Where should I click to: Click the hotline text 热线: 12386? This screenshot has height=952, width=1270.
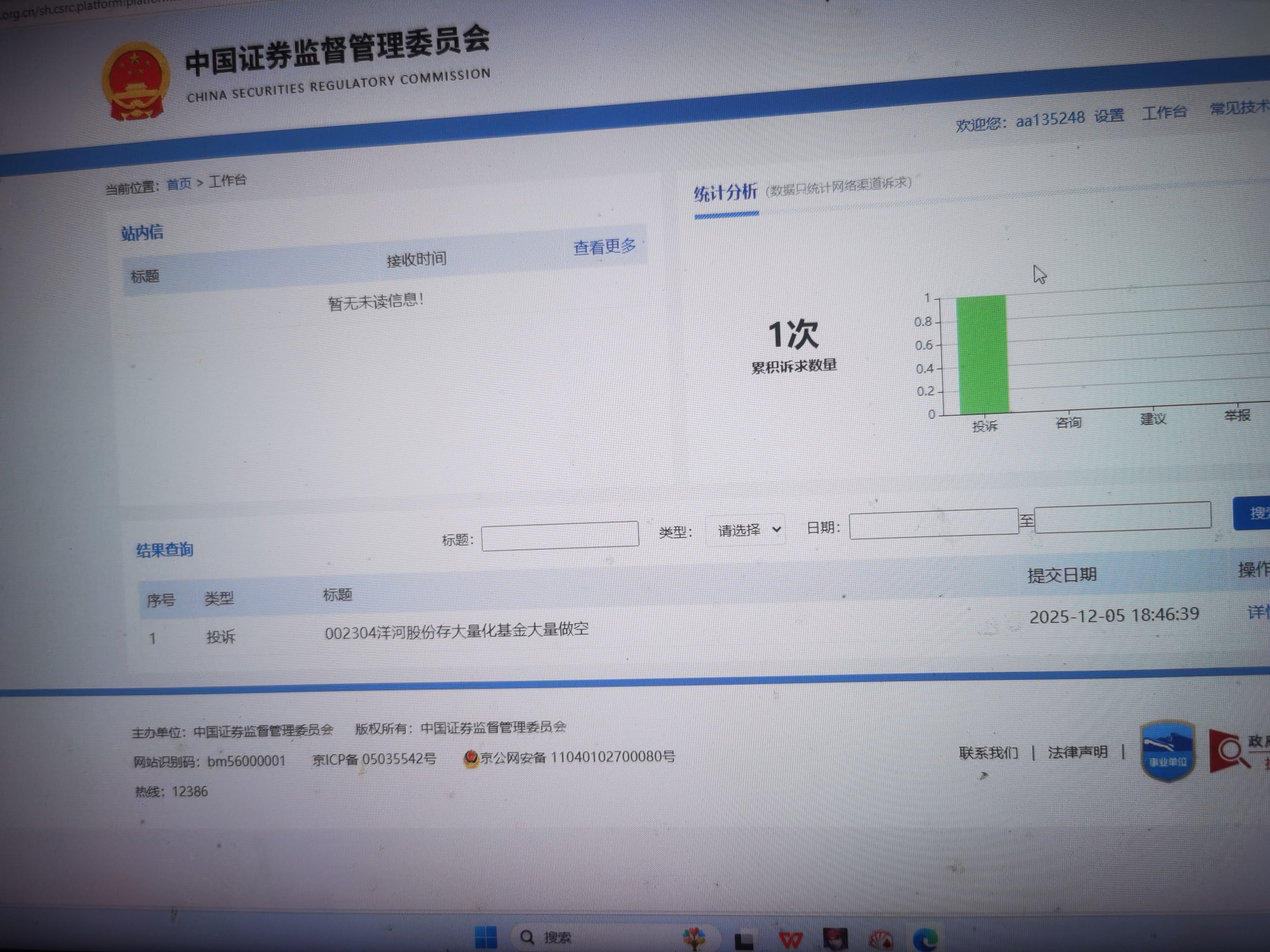[x=171, y=792]
